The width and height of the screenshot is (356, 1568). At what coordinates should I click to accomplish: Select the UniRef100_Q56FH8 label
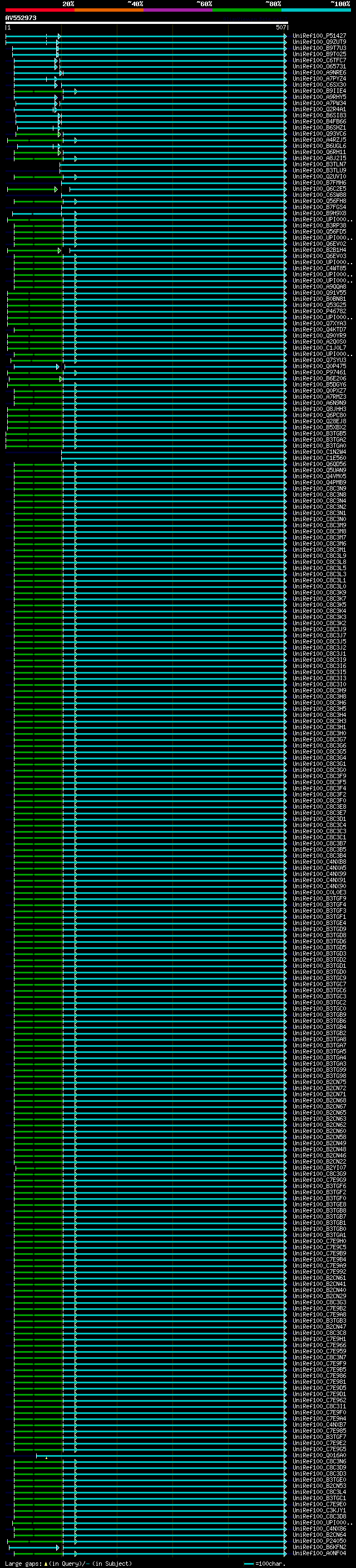319,201
